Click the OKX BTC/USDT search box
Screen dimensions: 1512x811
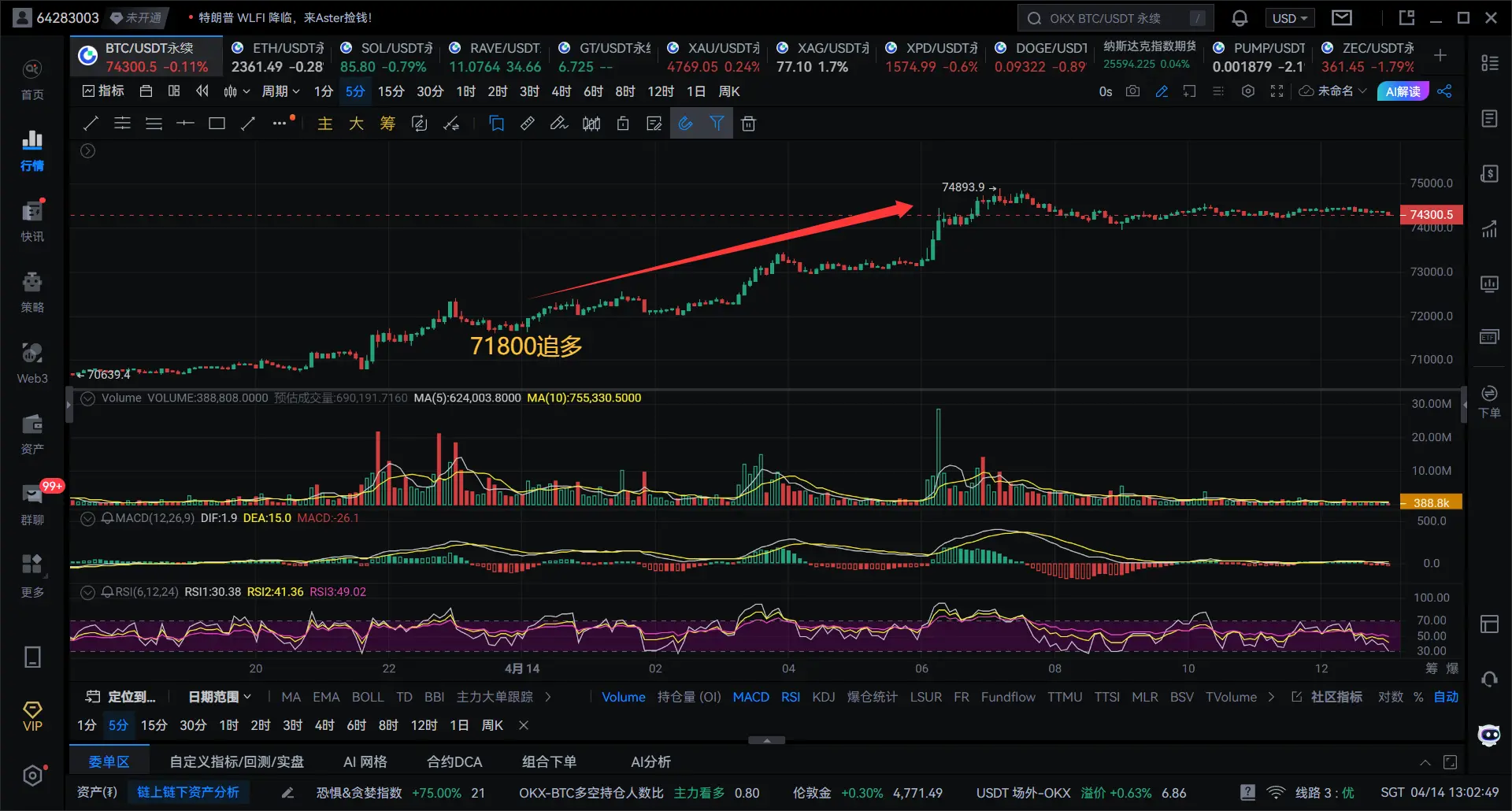click(x=1115, y=18)
